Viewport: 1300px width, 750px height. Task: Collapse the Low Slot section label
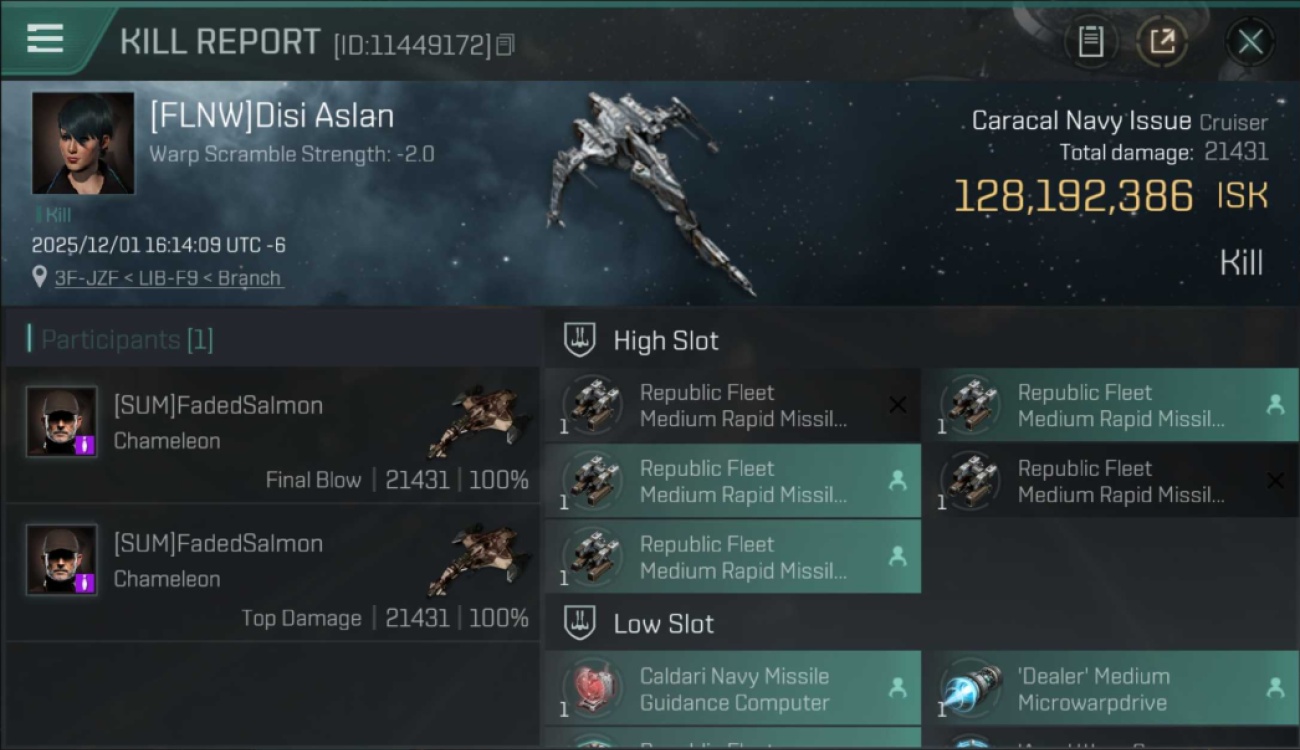pos(663,624)
